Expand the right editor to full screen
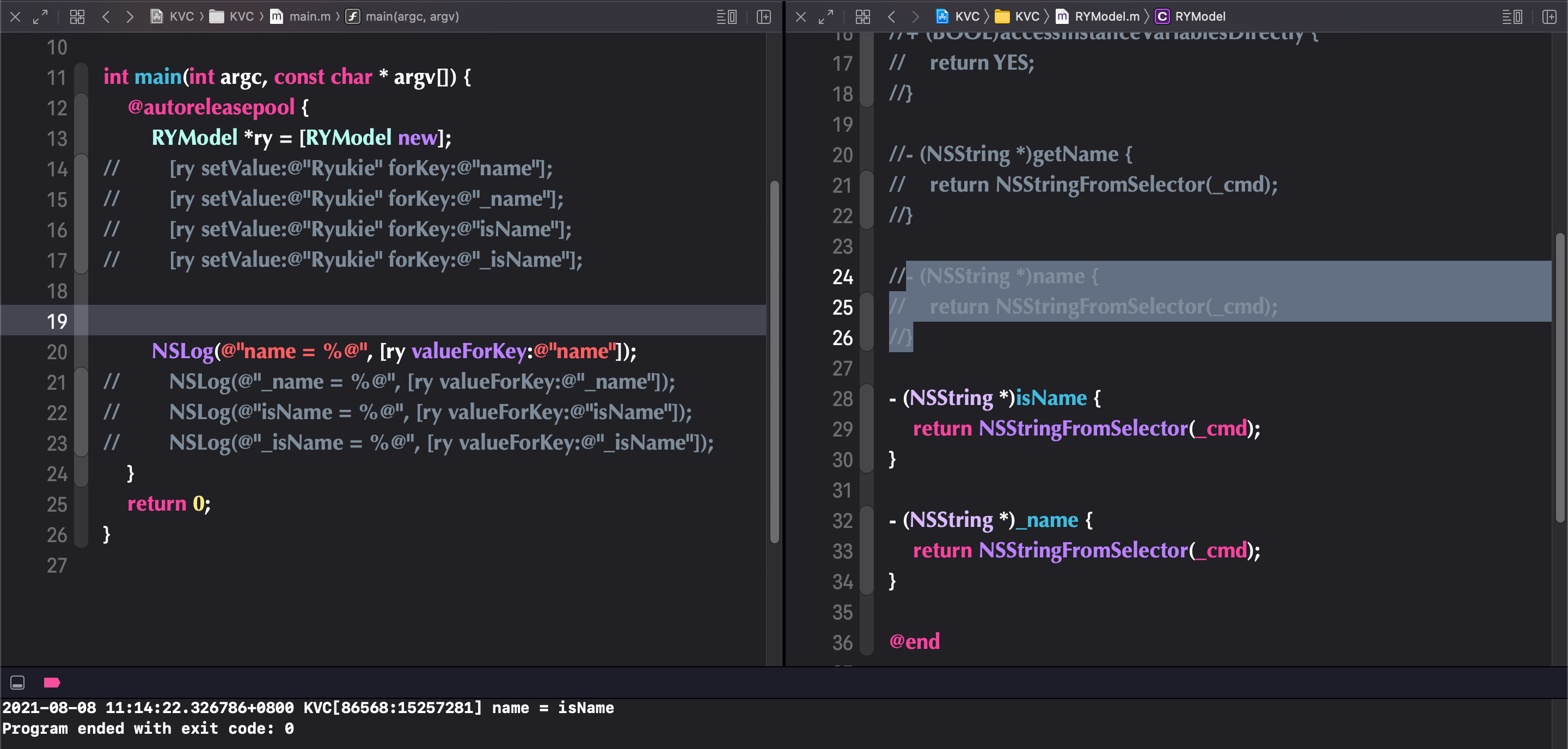Screen dimensions: 1568x749 click(x=825, y=17)
